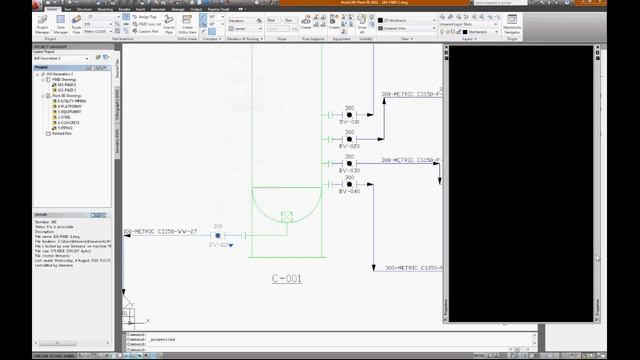Expand the Layers panel title
Viewport: 640px width, 360px height.
(469, 39)
